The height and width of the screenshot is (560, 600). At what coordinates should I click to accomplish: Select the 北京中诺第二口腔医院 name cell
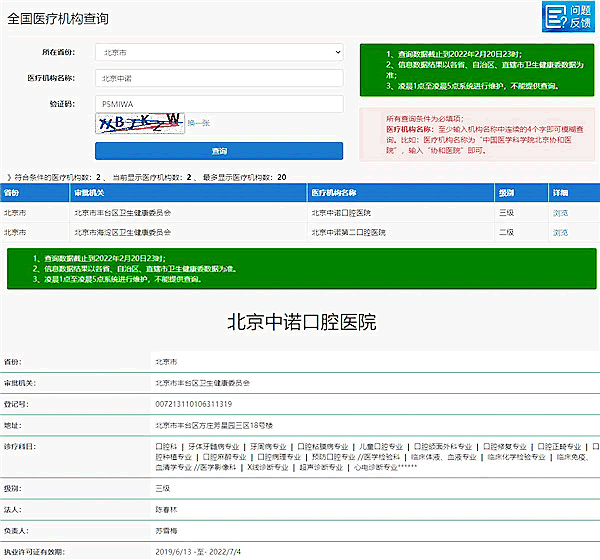[x=350, y=232]
